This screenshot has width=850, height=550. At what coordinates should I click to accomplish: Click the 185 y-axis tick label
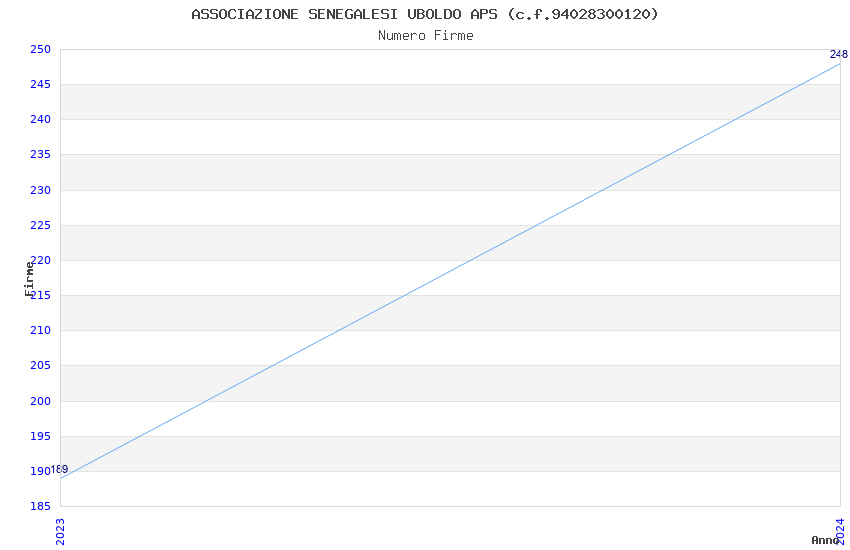[40, 506]
